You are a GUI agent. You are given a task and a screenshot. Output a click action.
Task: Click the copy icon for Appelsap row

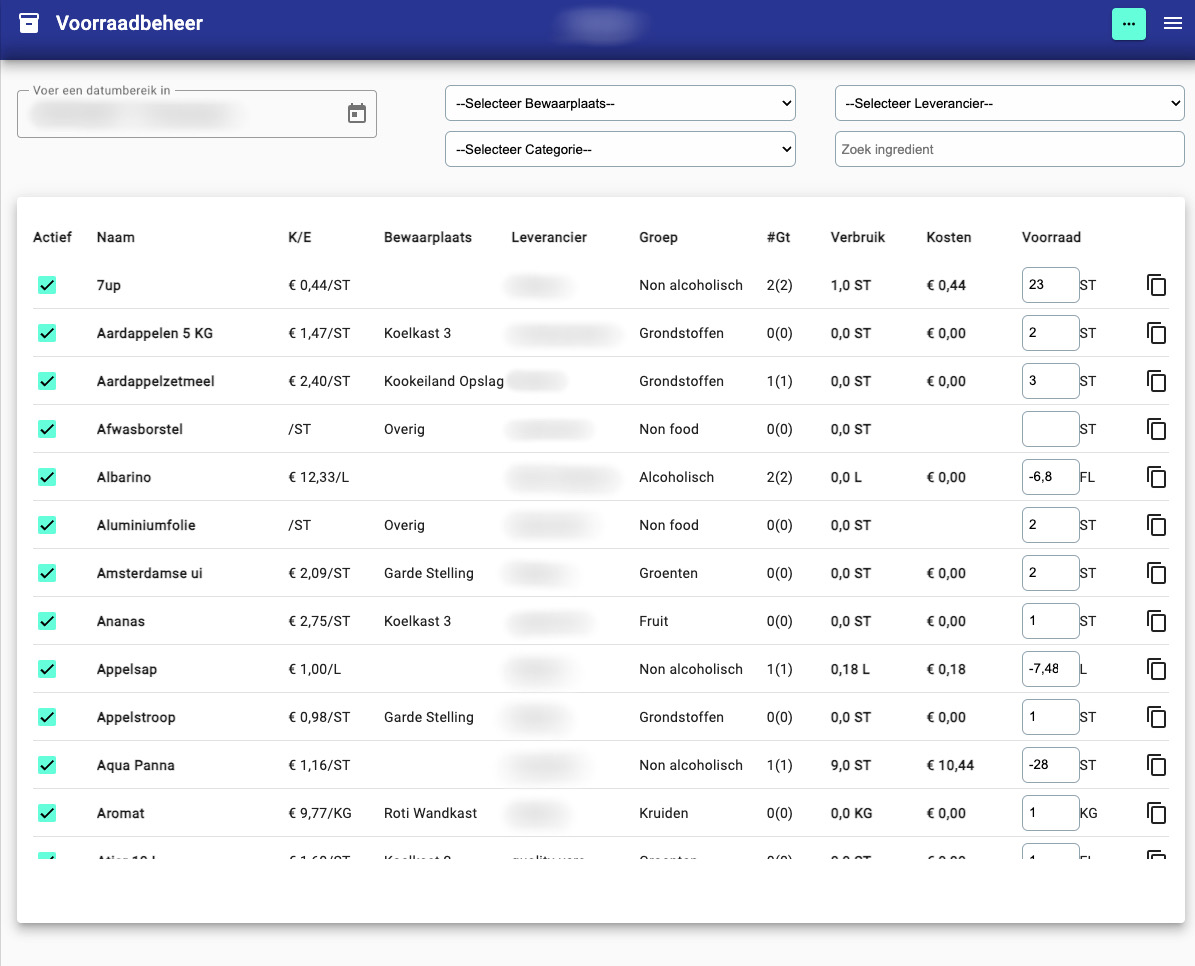(1156, 669)
